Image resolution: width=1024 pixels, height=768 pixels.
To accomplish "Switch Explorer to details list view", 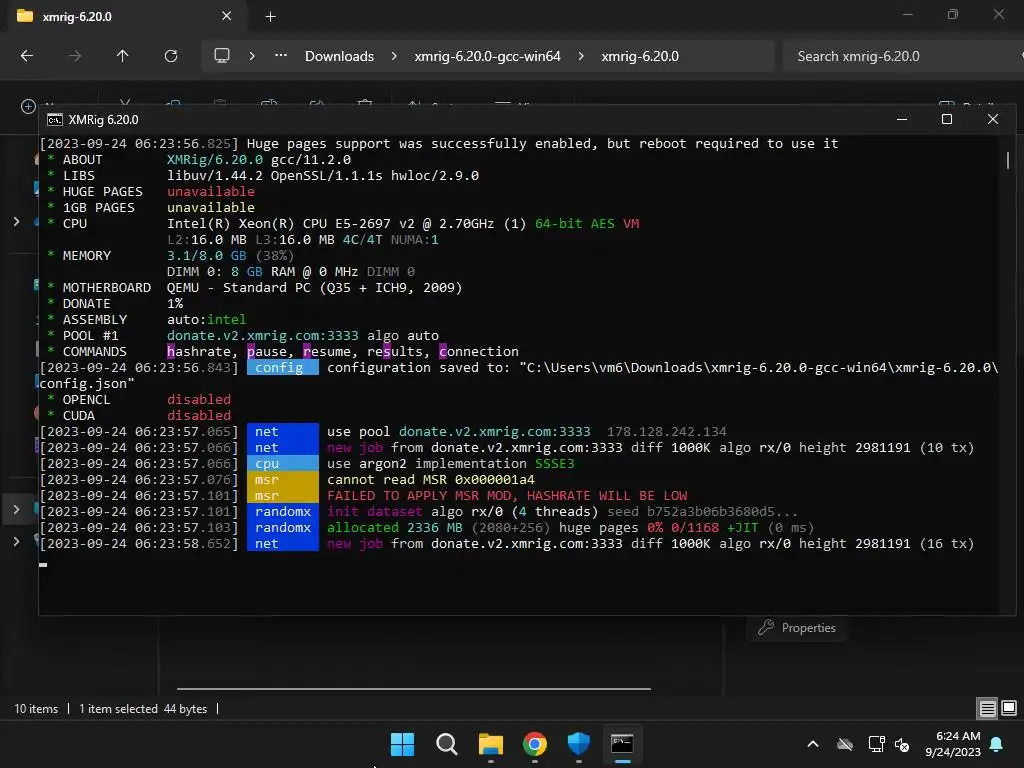I will tap(987, 708).
